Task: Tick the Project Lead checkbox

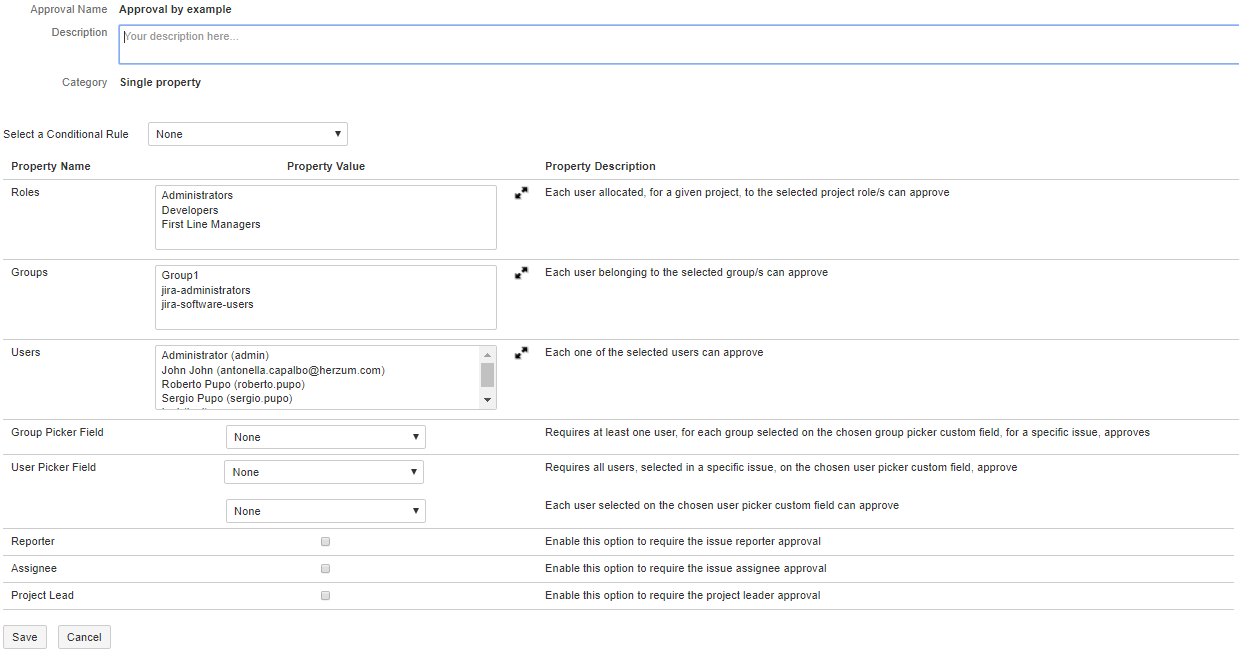Action: click(x=325, y=596)
